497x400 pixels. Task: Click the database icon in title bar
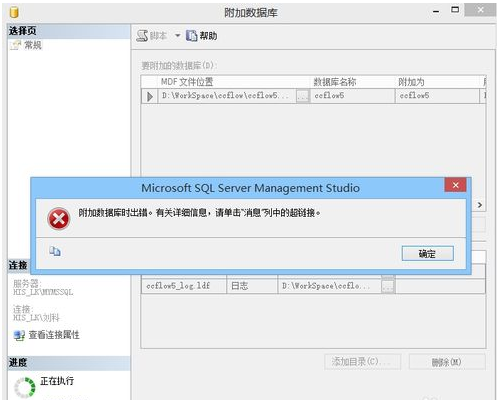tap(14, 13)
